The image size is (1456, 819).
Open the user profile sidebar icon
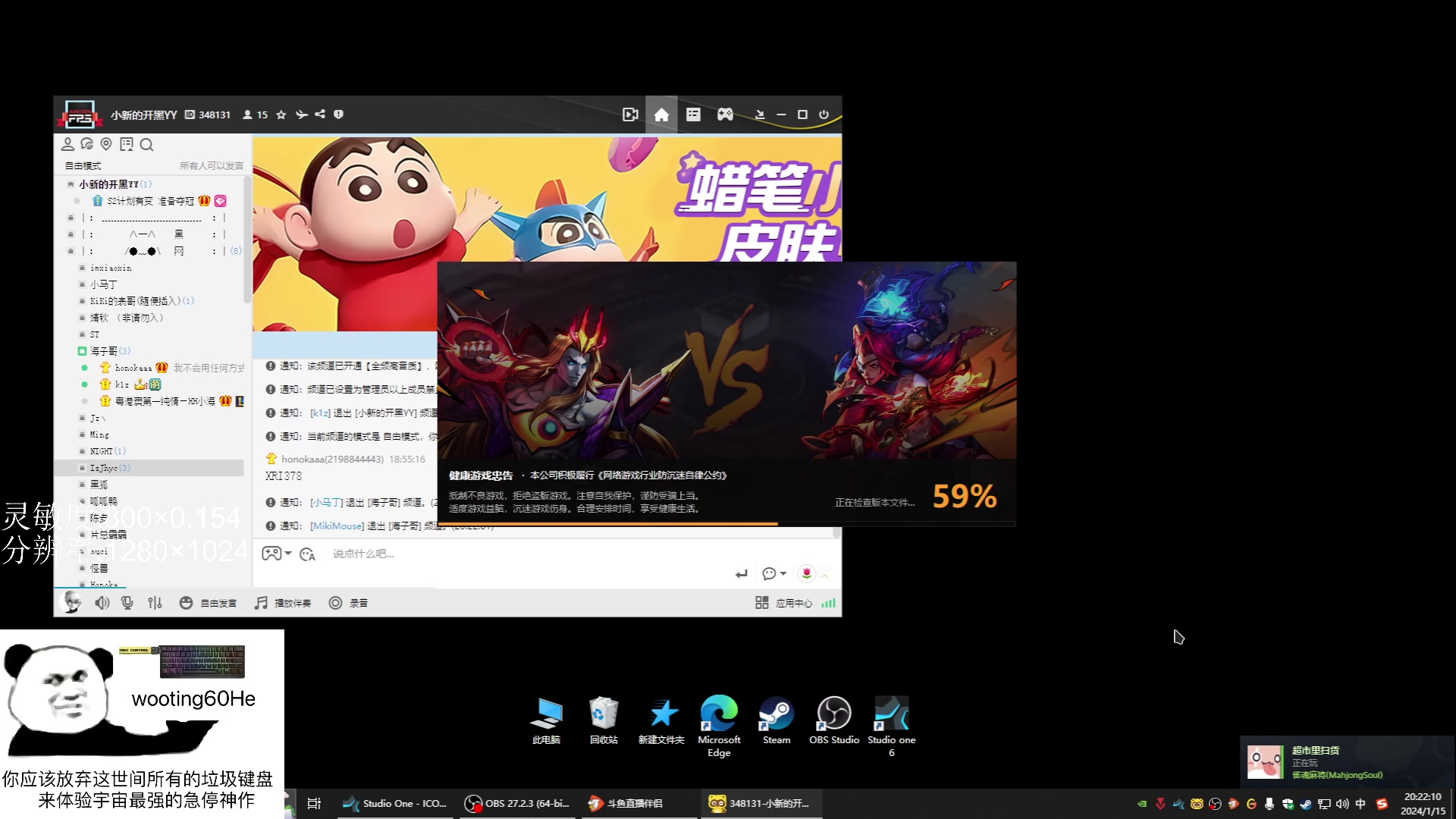(x=67, y=144)
